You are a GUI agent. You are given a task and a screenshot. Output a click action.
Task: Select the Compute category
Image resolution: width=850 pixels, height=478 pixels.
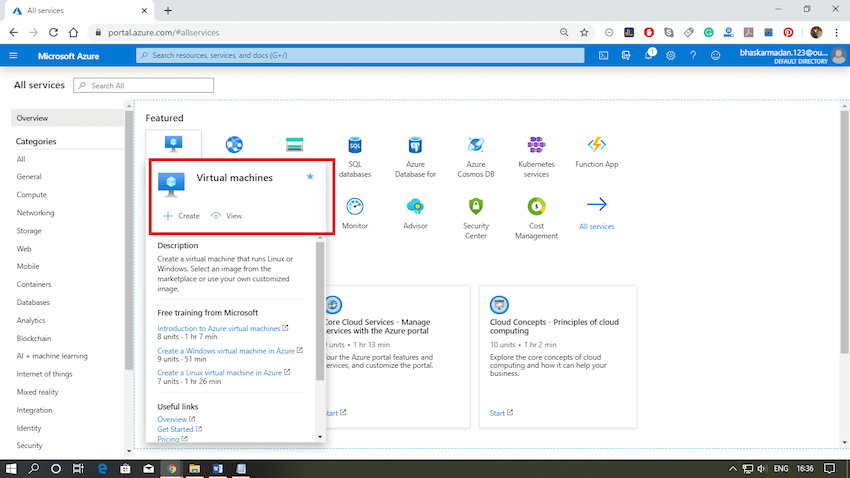tap(31, 195)
